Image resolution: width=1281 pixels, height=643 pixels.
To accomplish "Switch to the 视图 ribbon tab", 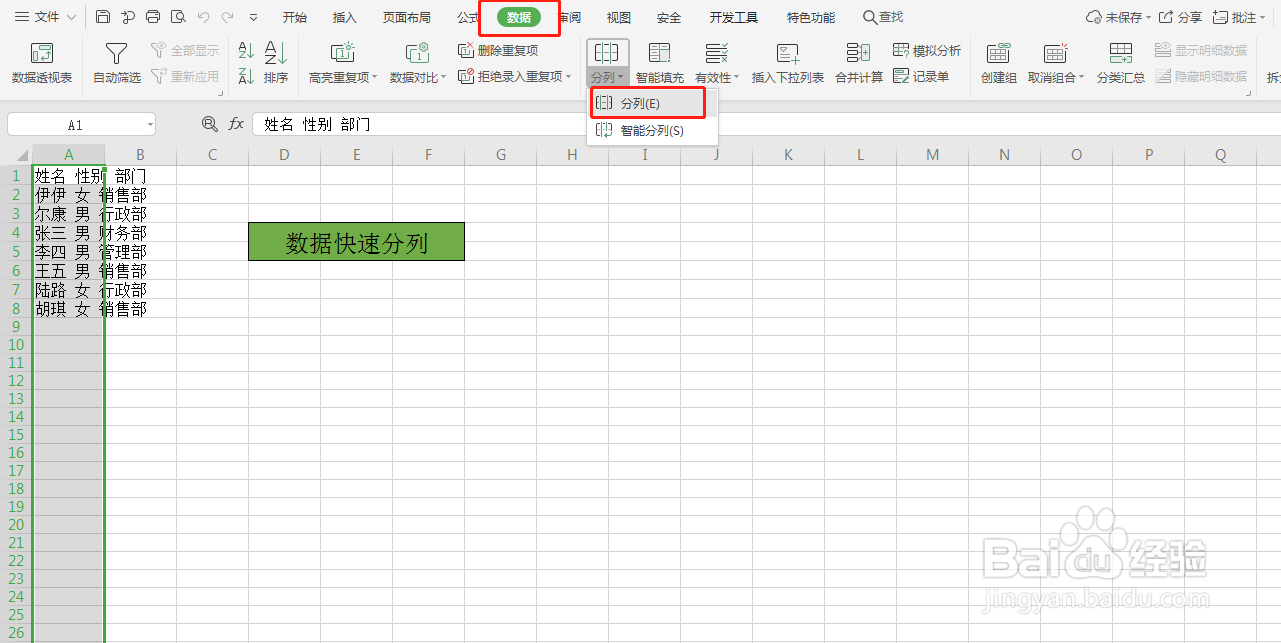I will (619, 17).
